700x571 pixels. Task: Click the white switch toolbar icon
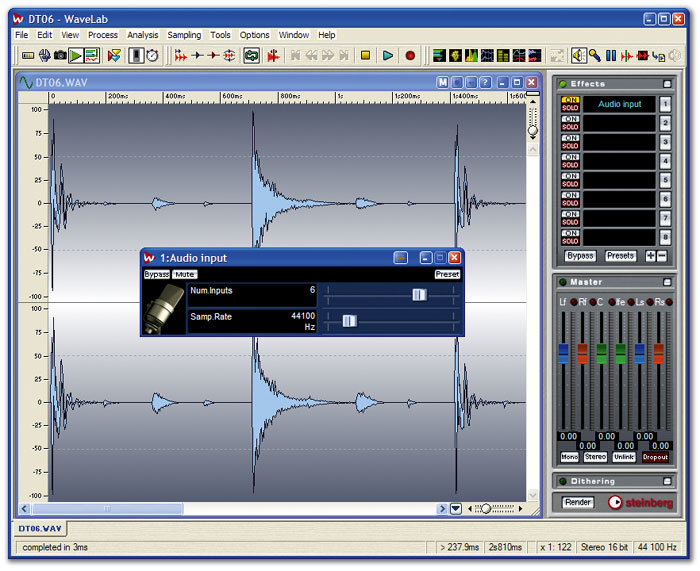click(136, 56)
